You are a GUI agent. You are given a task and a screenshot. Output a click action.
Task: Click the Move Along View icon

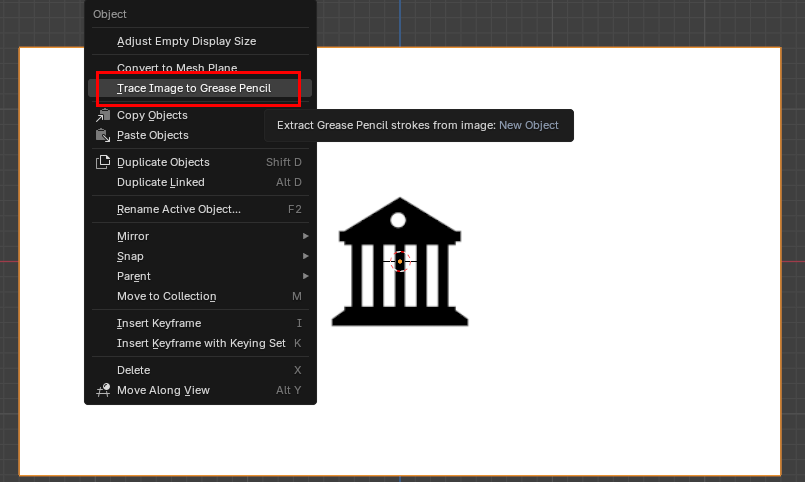(x=102, y=390)
